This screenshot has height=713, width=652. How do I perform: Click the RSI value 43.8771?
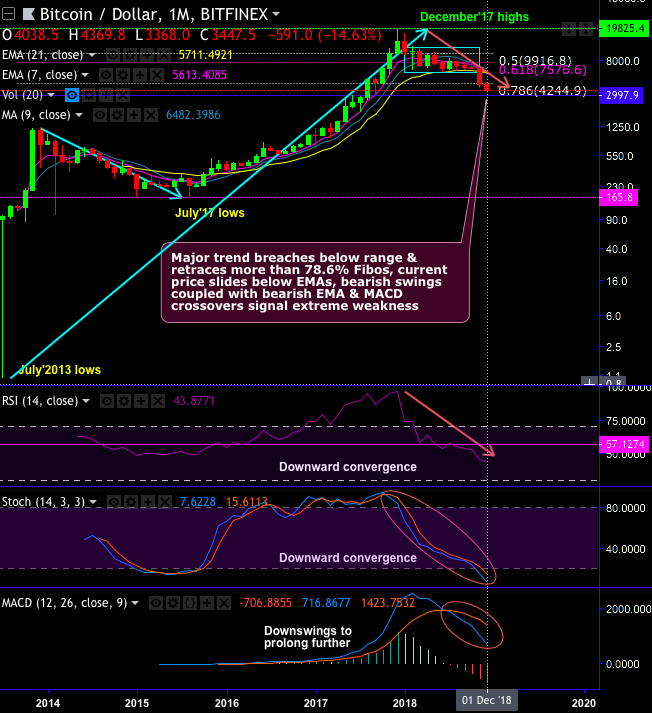[x=194, y=401]
